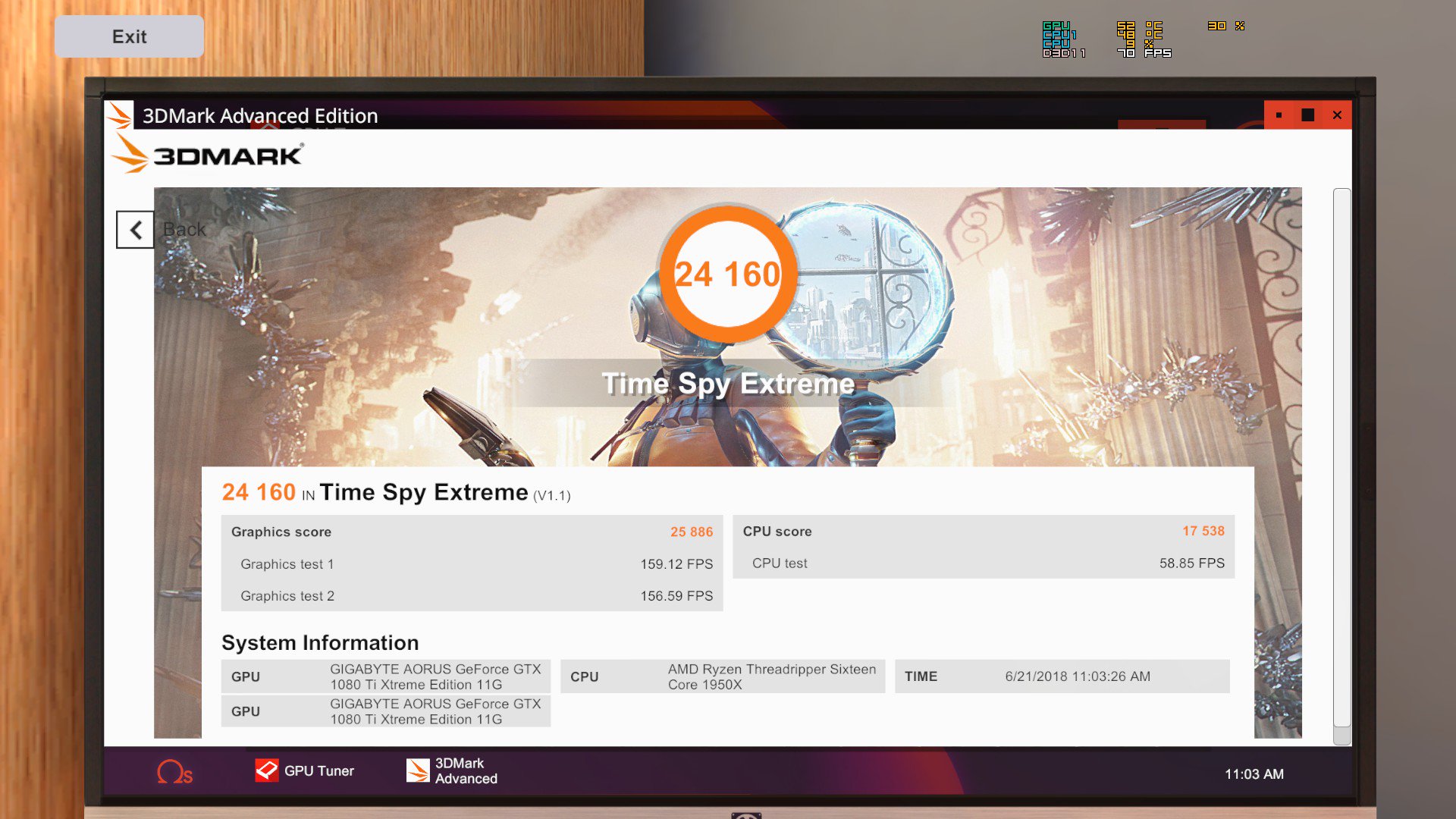Select the Graphics score value 25 886
1456x819 pixels.
[x=692, y=532]
